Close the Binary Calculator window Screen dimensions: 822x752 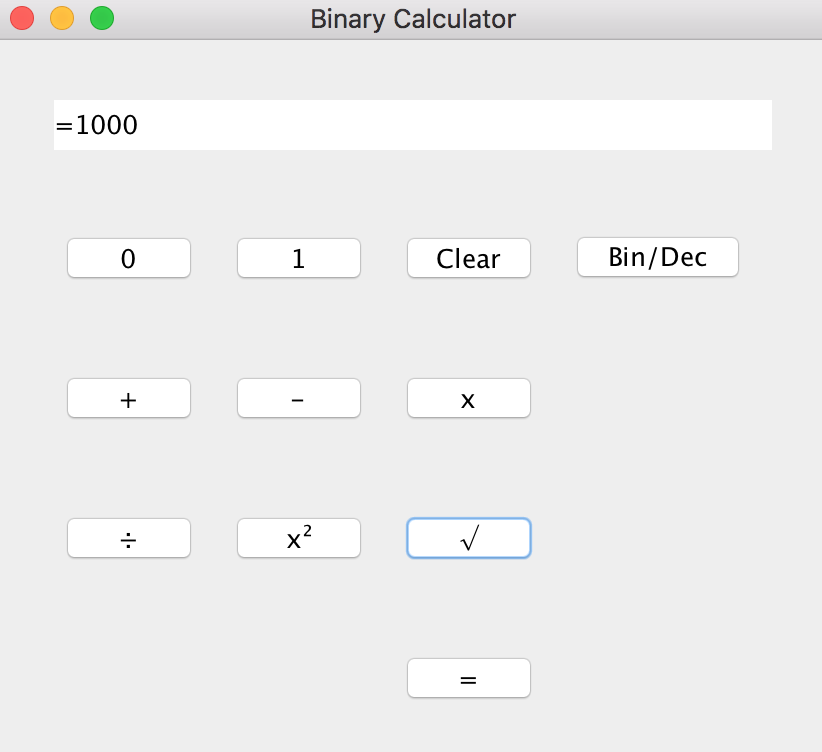(22, 18)
